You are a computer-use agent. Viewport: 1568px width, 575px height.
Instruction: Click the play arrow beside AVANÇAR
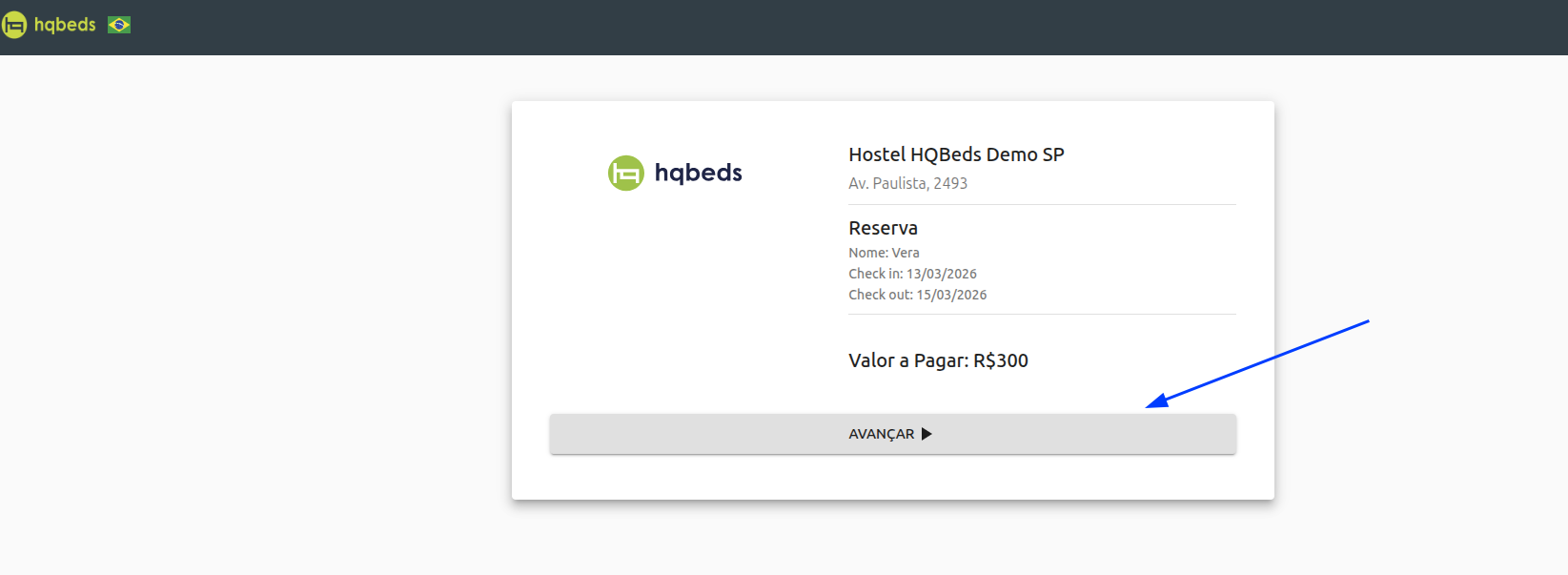[x=927, y=434]
